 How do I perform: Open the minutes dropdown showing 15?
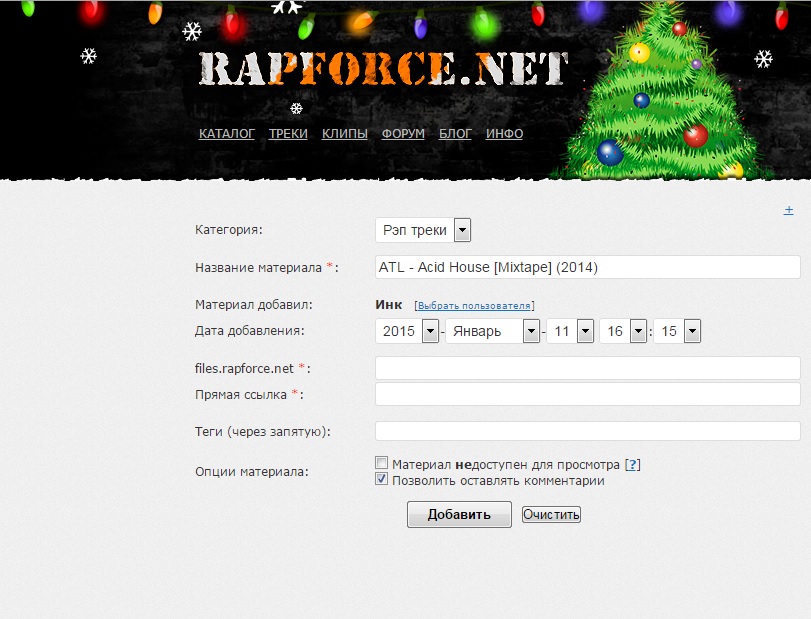click(x=677, y=331)
